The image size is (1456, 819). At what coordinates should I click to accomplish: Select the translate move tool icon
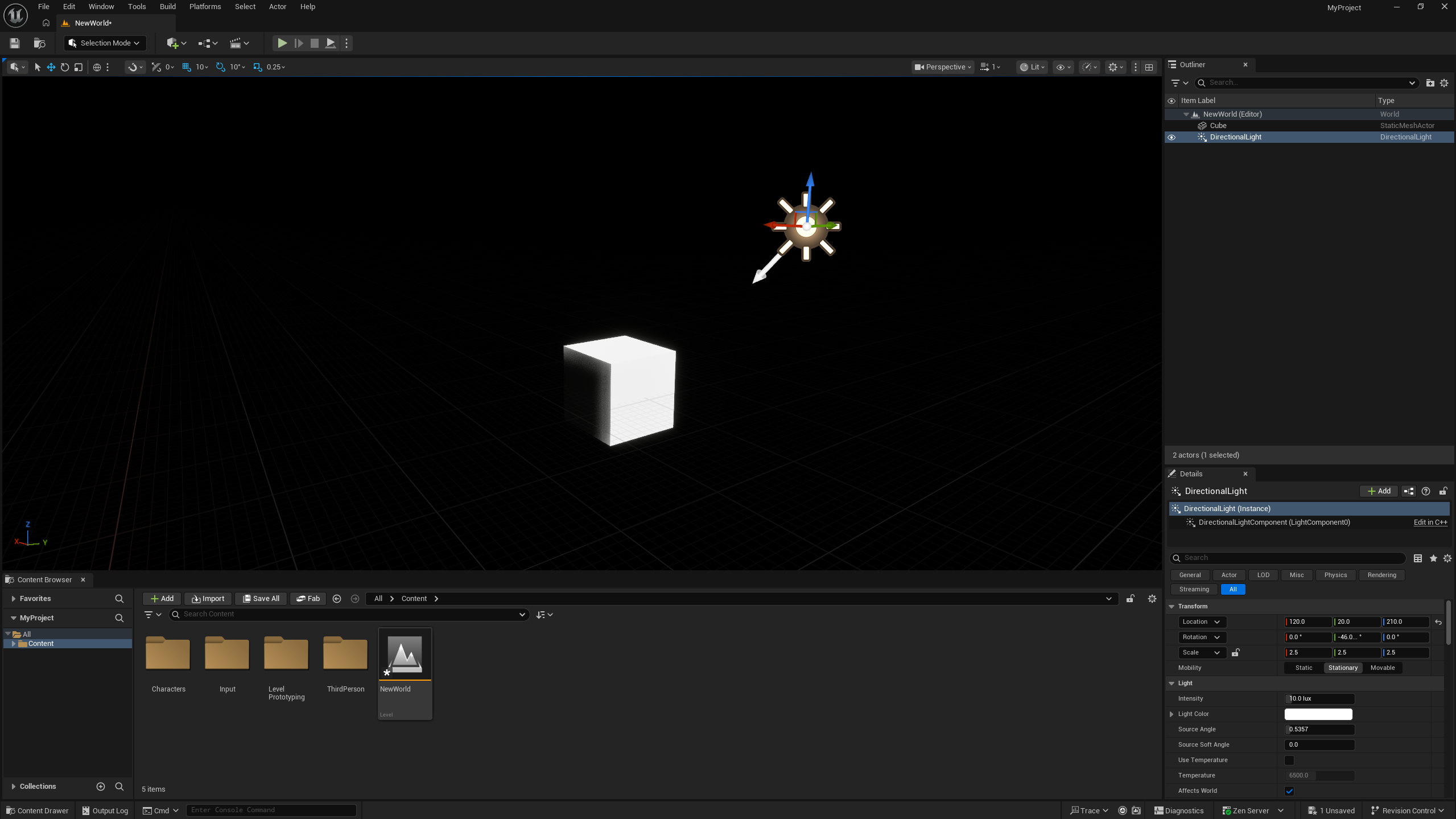pos(51,67)
